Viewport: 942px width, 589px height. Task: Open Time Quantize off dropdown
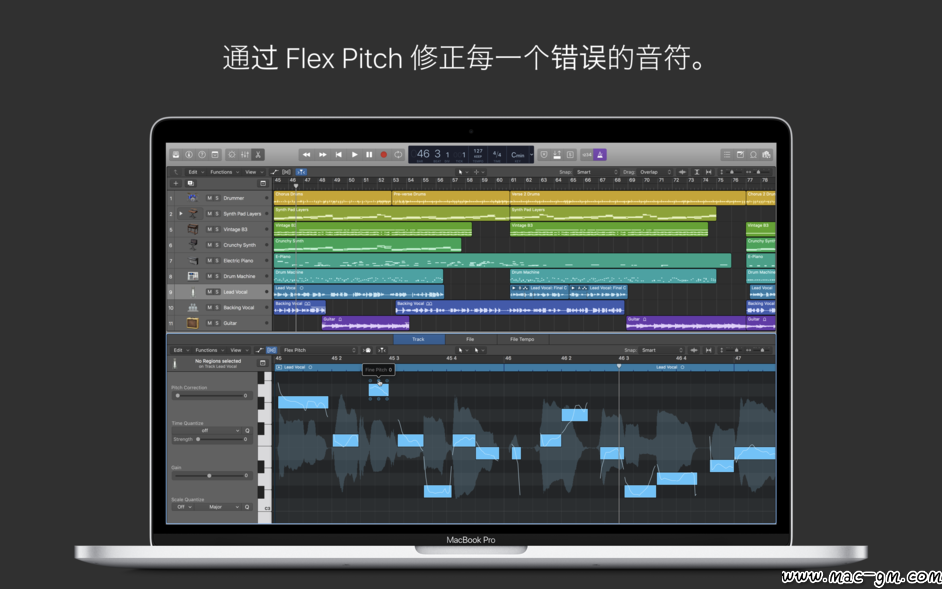pyautogui.click(x=209, y=430)
